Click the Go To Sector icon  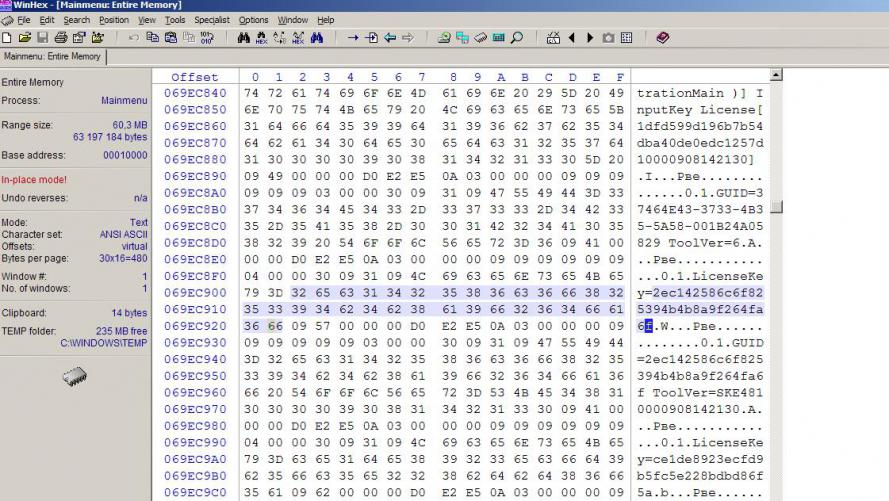tap(371, 38)
